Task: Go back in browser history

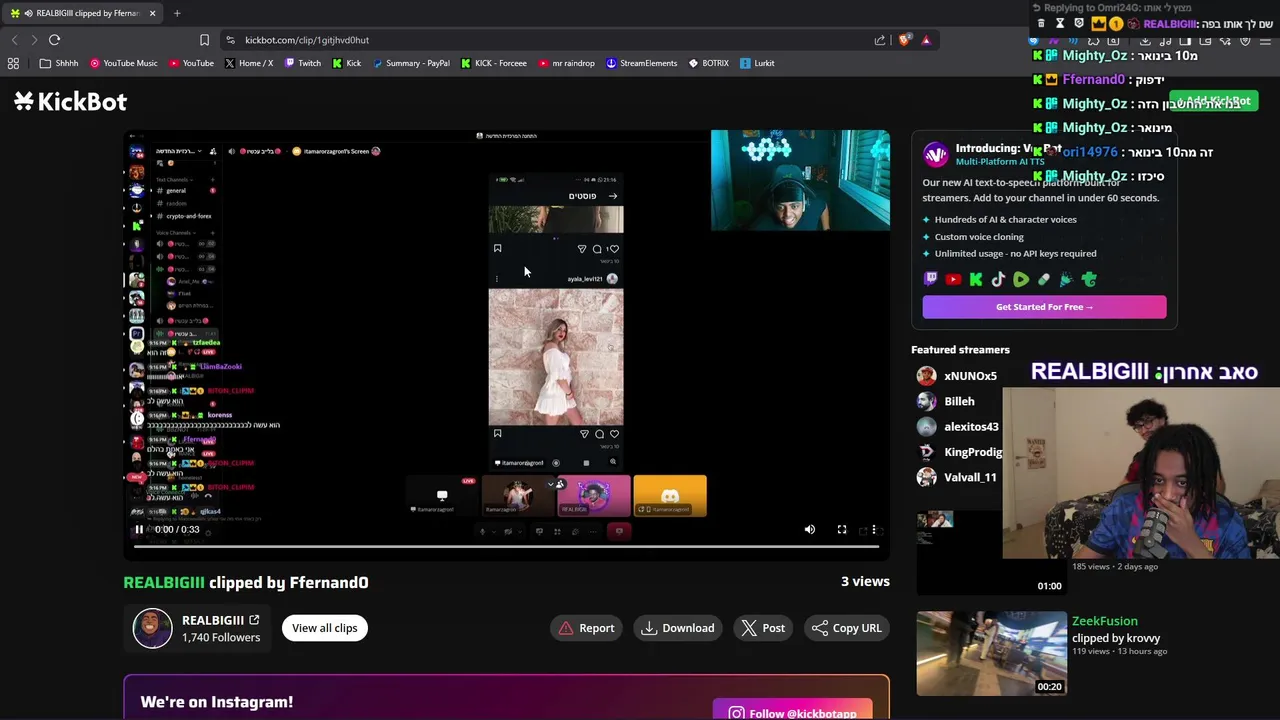Action: (14, 40)
